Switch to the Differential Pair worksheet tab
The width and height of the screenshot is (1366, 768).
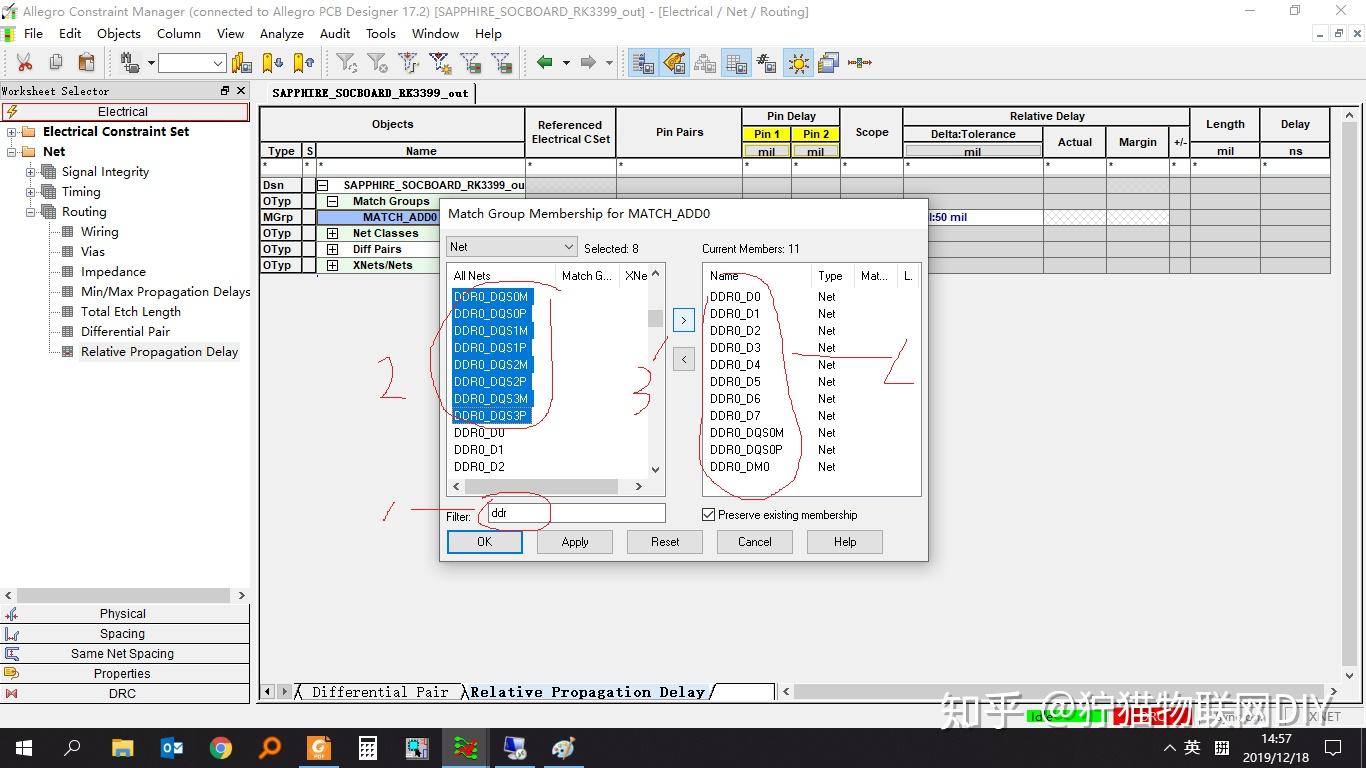point(380,692)
